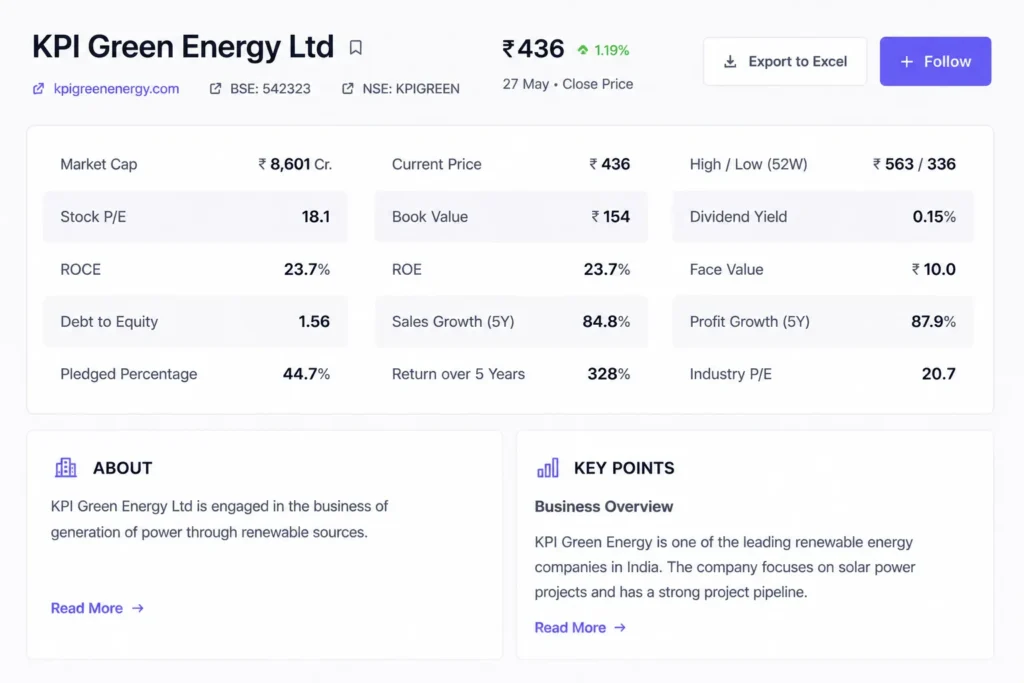Click the Sales Growth (5Y) value 84.8%
The image size is (1024, 683).
click(606, 322)
